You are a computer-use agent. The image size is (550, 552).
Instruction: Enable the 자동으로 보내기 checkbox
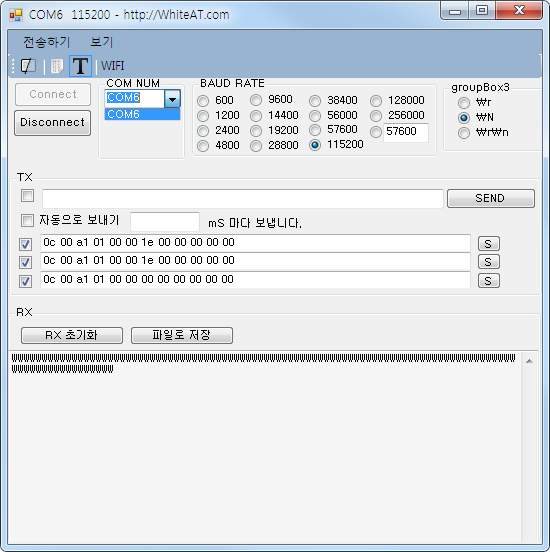tap(27, 221)
